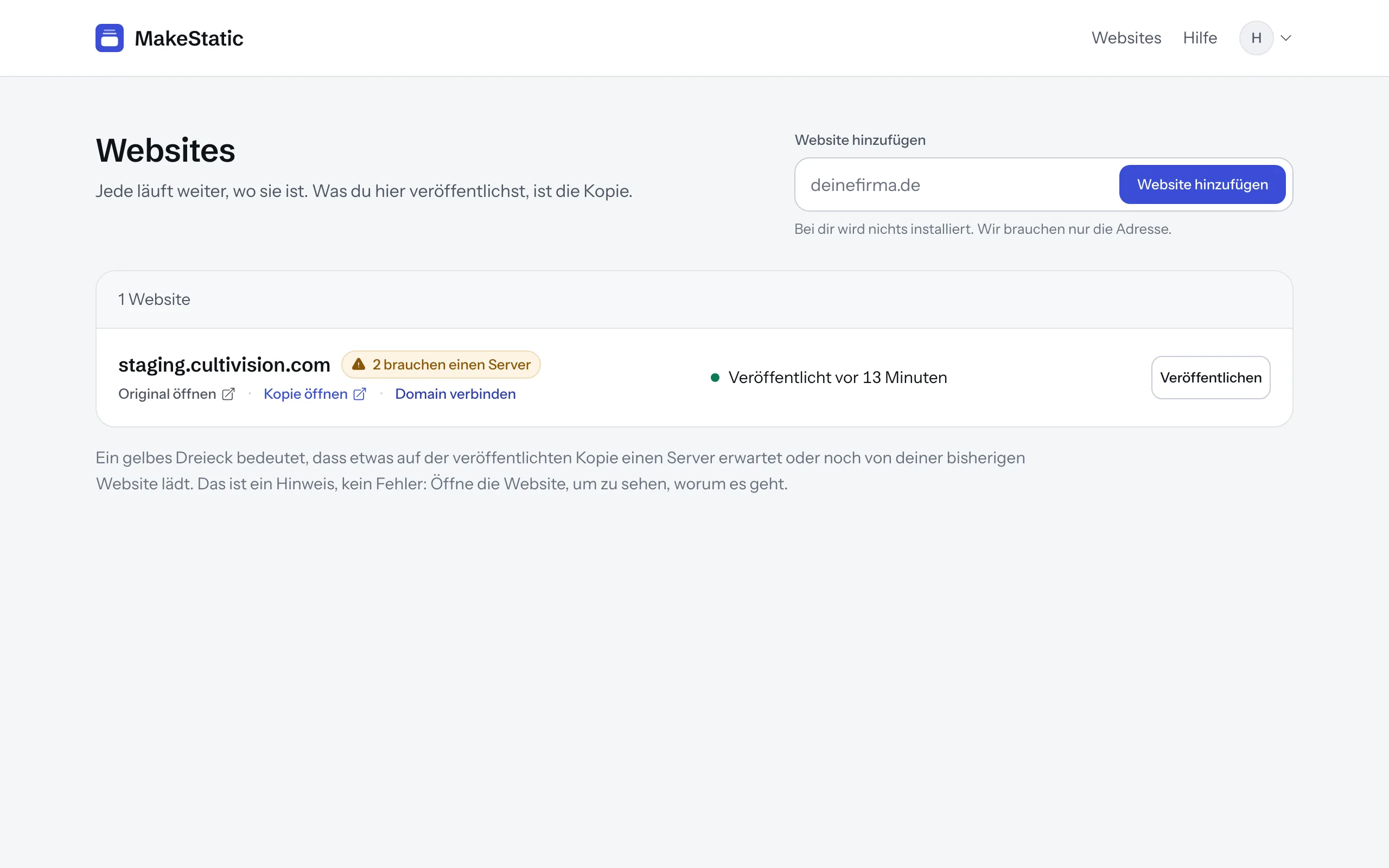Click the external icon beside Kopie öffnen
1389x868 pixels.
[360, 394]
